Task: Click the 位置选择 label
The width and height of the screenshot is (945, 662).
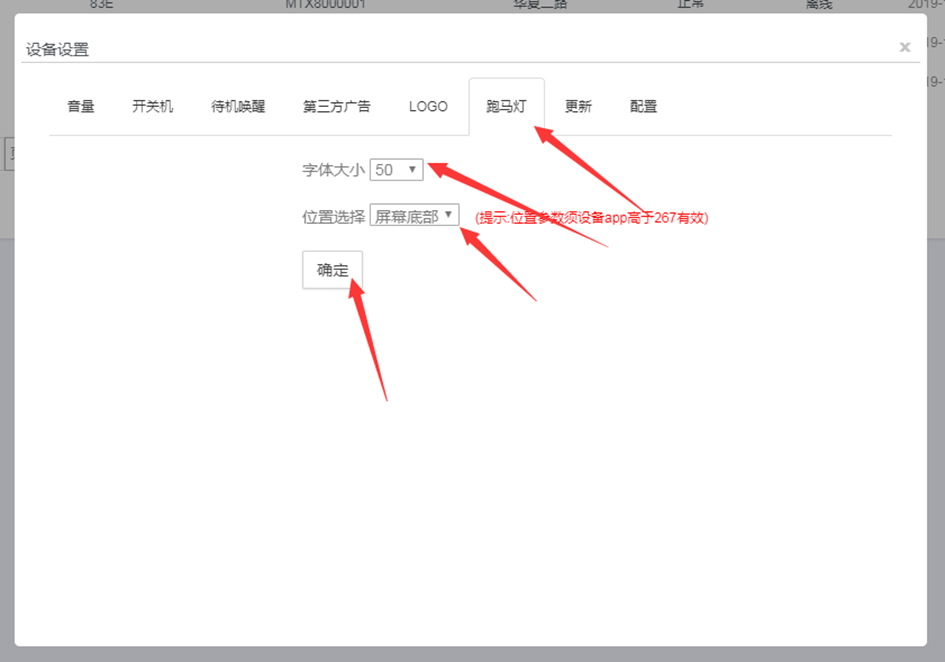Action: (x=333, y=216)
